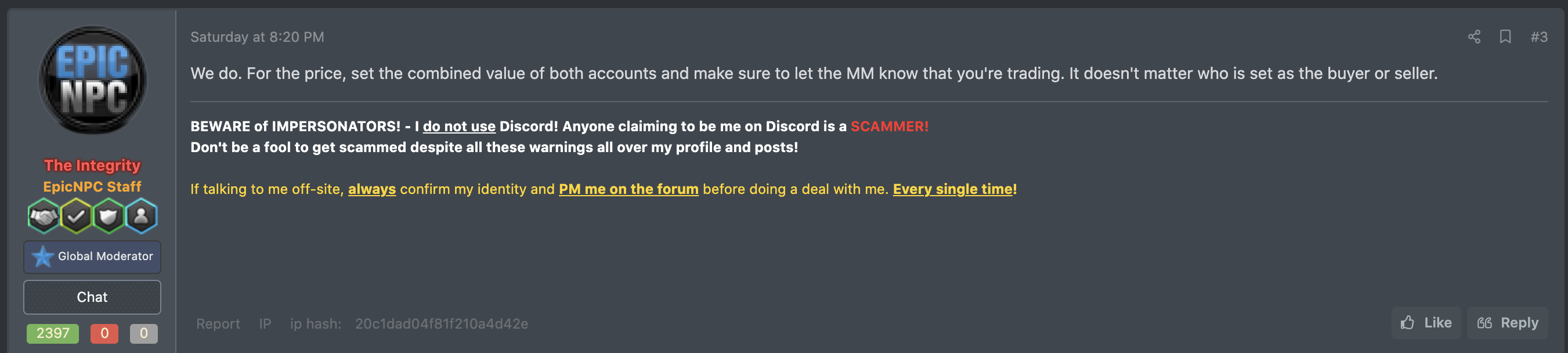Viewport: 1568px width, 353px height.
Task: Click the share post icon
Action: (1473, 37)
